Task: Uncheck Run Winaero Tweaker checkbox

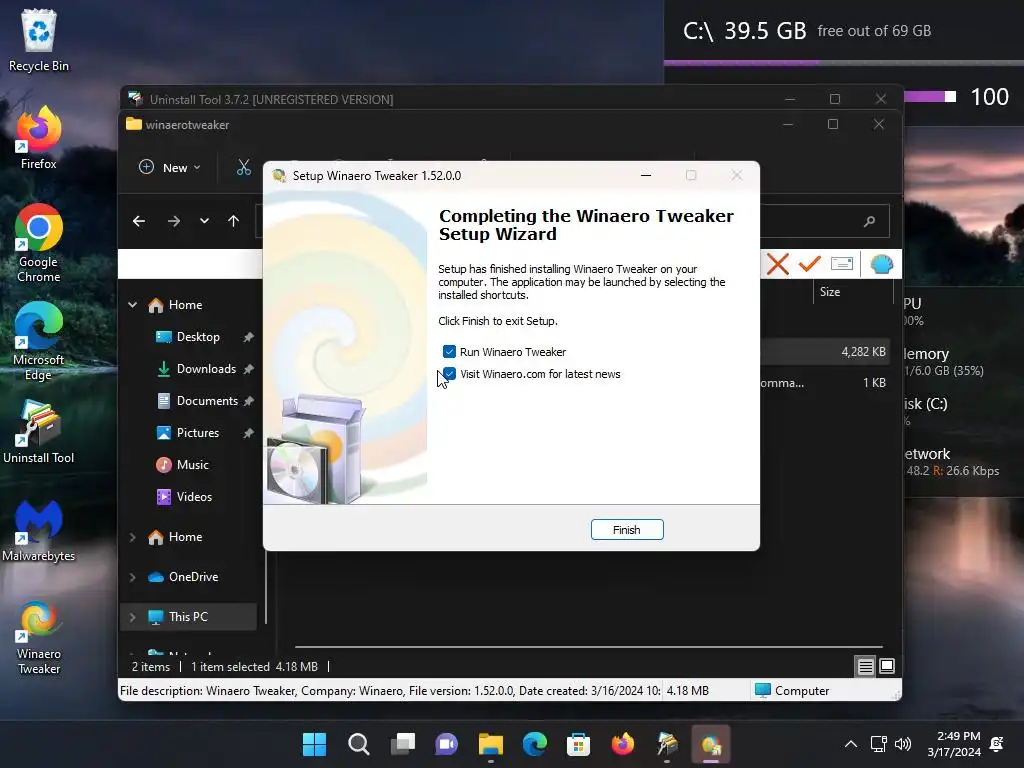Action: click(449, 351)
